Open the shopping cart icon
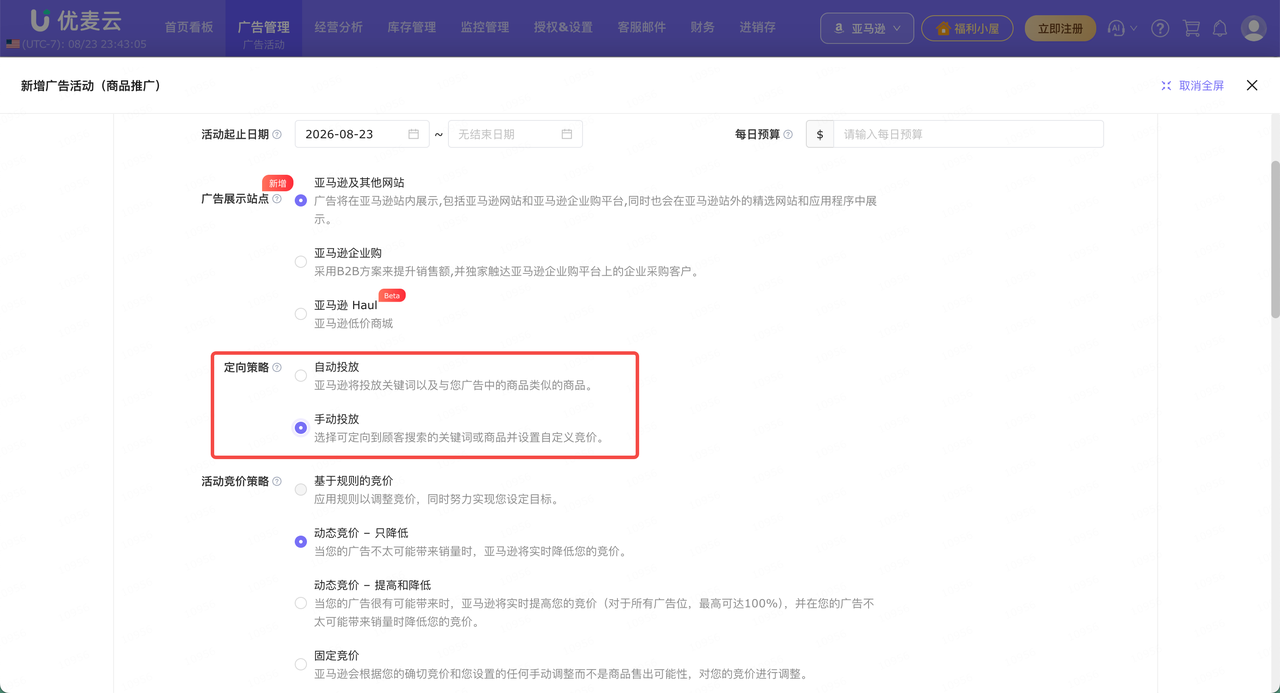Image resolution: width=1280 pixels, height=693 pixels. pyautogui.click(x=1191, y=28)
